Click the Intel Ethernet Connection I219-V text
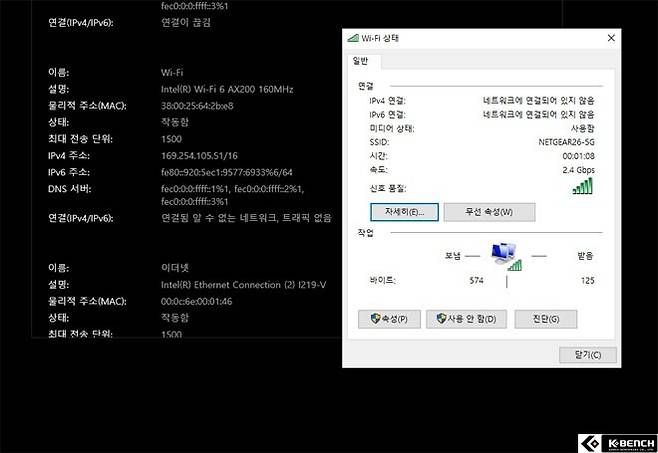Screen dimensions: 658x453 tap(243, 284)
